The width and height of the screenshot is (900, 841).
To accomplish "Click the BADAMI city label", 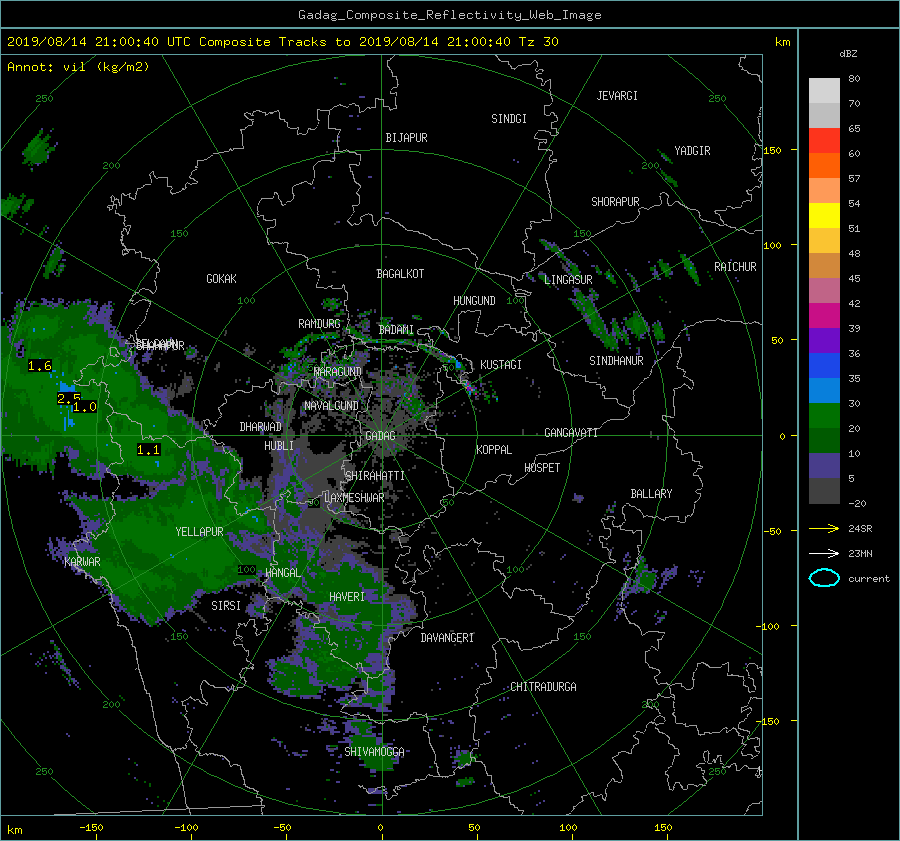I will pyautogui.click(x=396, y=330).
